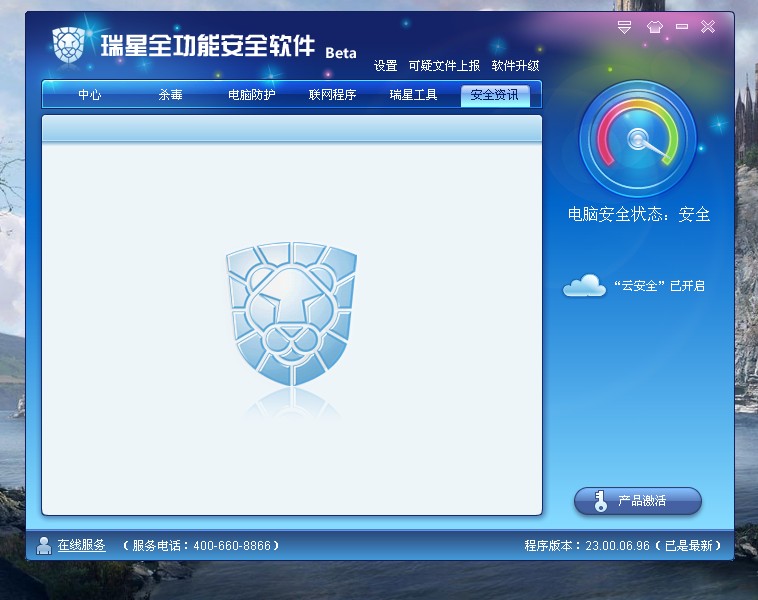Open the title bar dropdown menu icon

click(x=624, y=27)
